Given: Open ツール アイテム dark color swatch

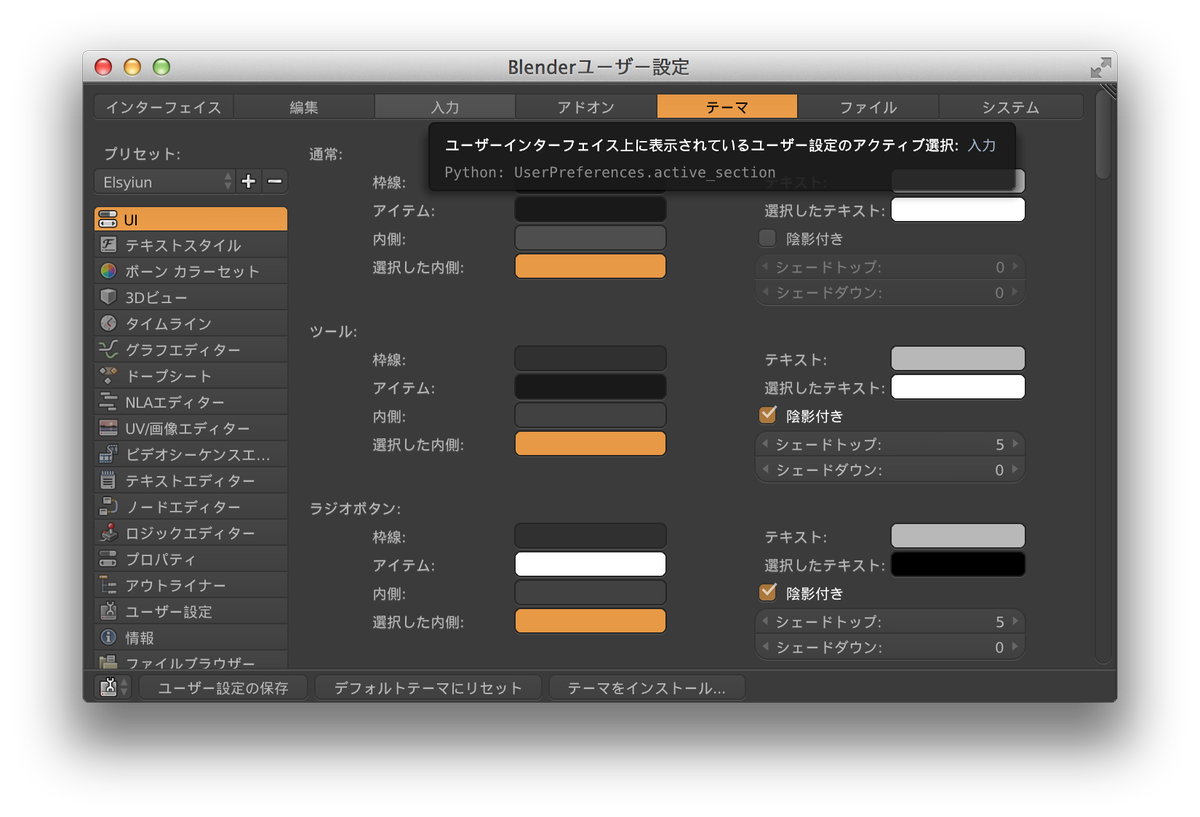Looking at the screenshot, I should 590,387.
